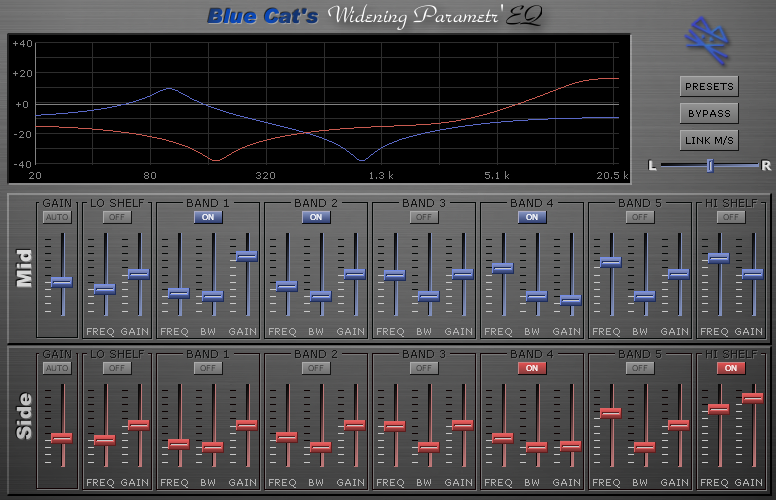The height and width of the screenshot is (500, 776).
Task: Click Mid BAND 2 FREQ slider handle
Action: pyautogui.click(x=287, y=286)
